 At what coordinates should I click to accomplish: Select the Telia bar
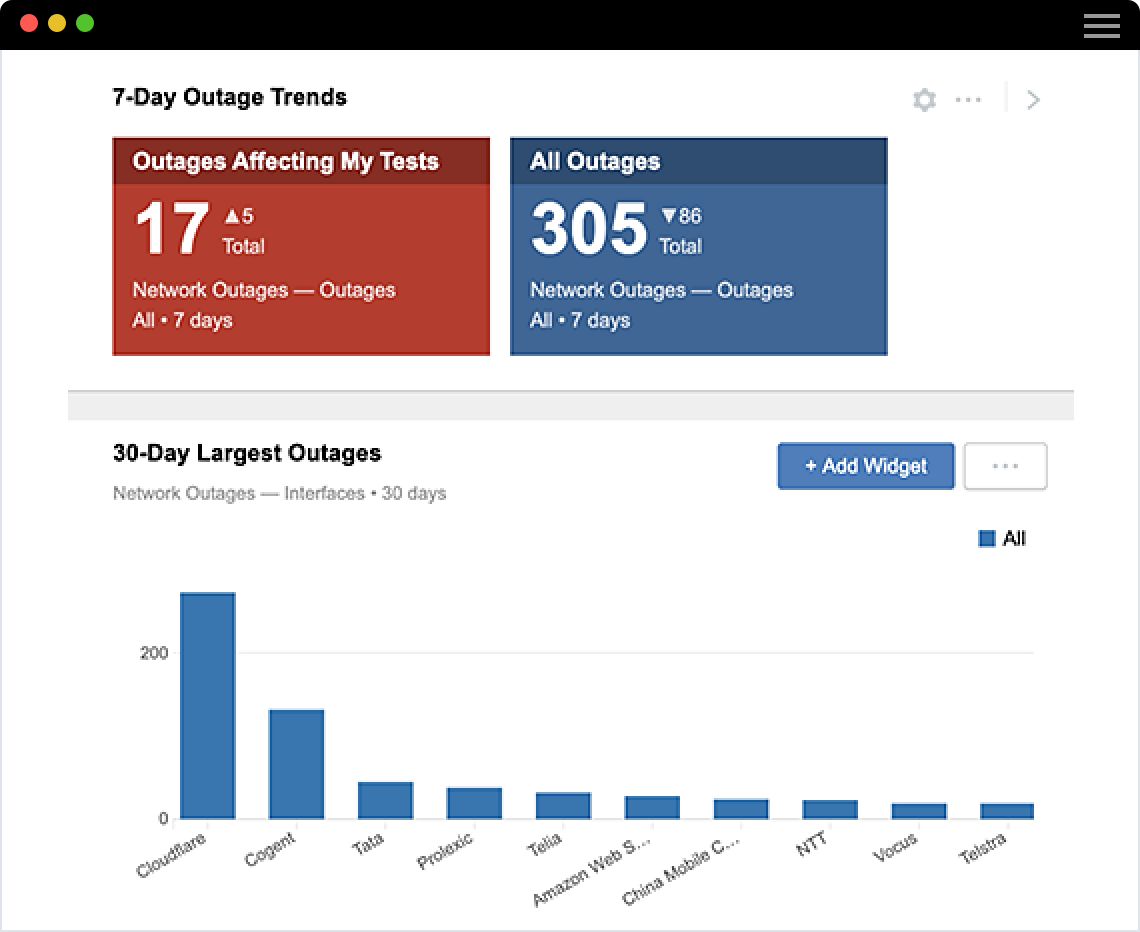(x=563, y=805)
